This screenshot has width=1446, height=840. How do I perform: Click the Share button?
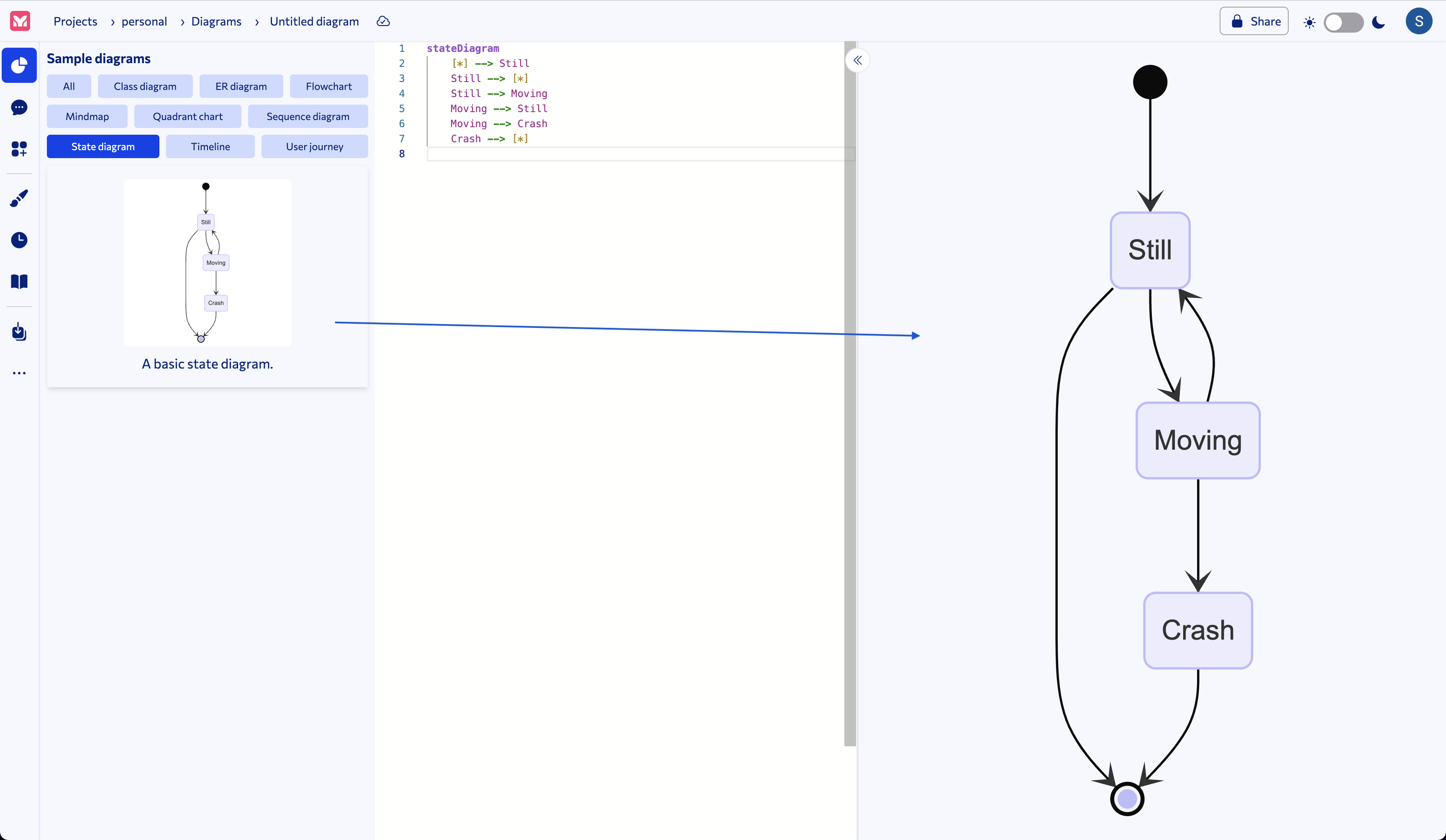tap(1254, 20)
